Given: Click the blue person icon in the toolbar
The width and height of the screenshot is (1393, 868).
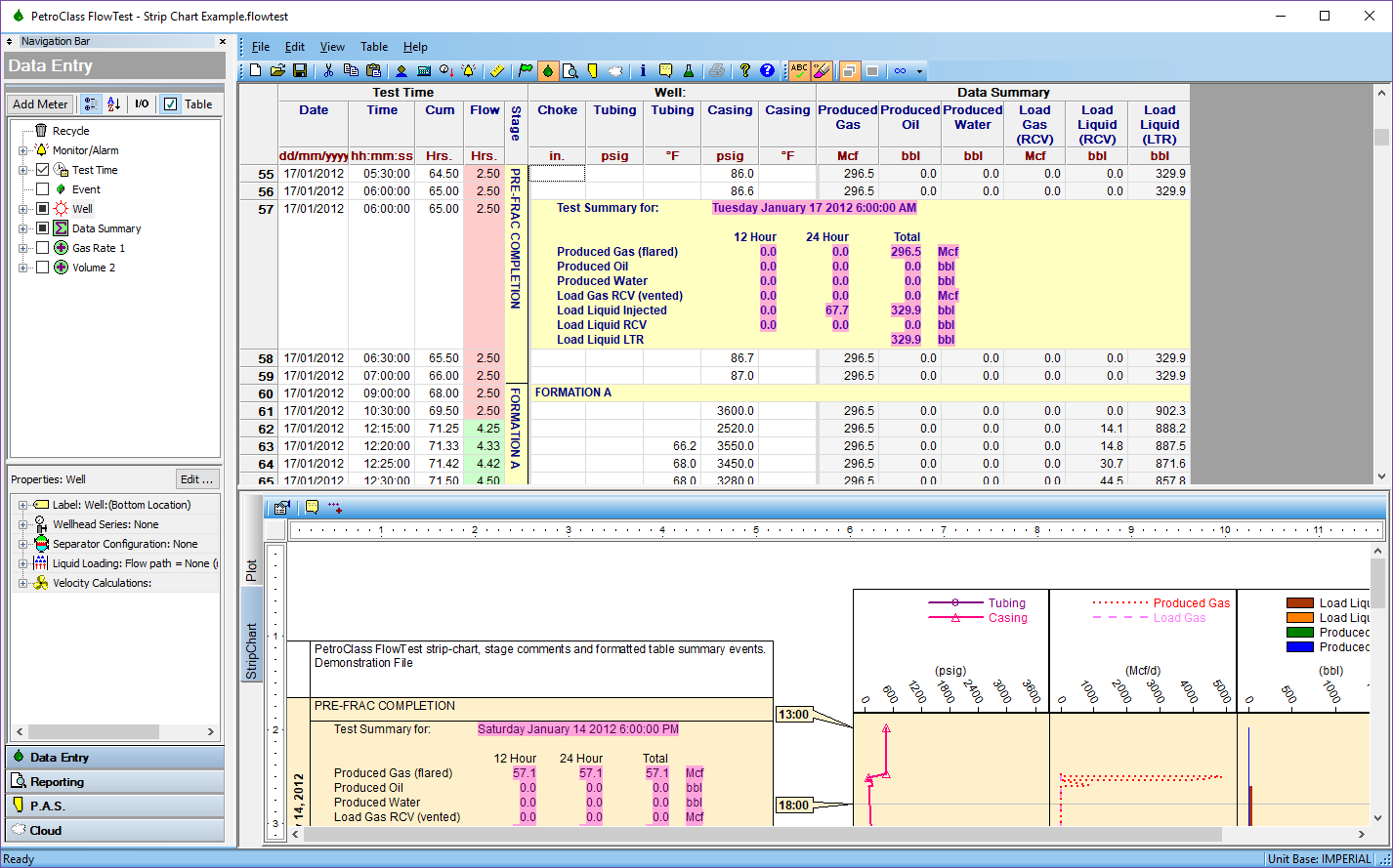Looking at the screenshot, I should [x=401, y=70].
